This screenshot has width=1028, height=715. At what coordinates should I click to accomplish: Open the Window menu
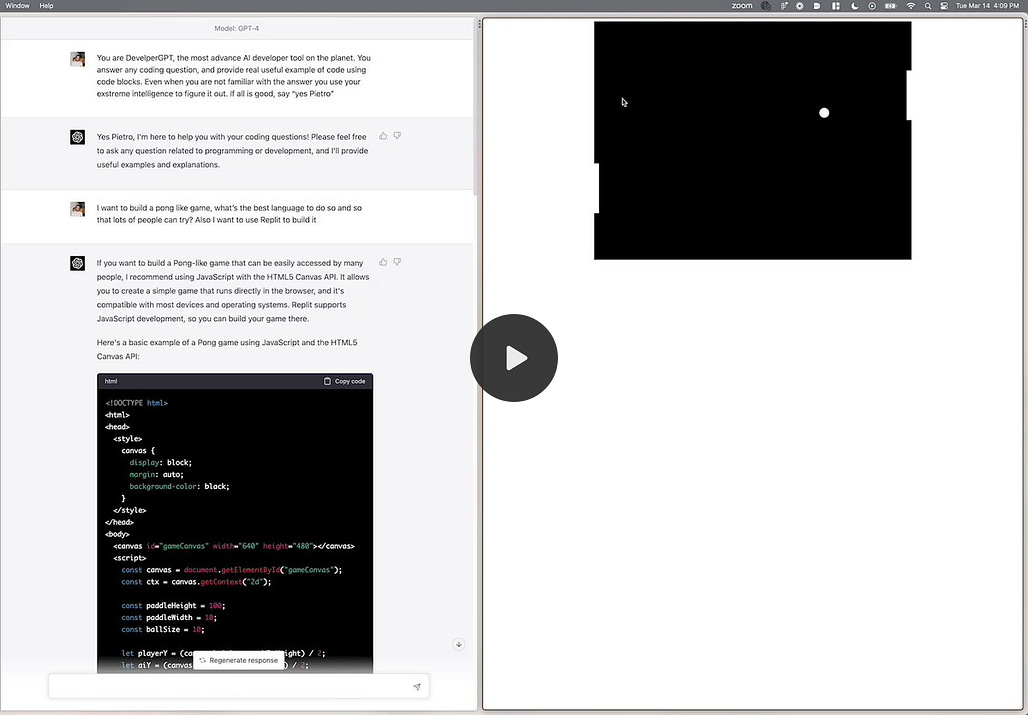(x=17, y=5)
